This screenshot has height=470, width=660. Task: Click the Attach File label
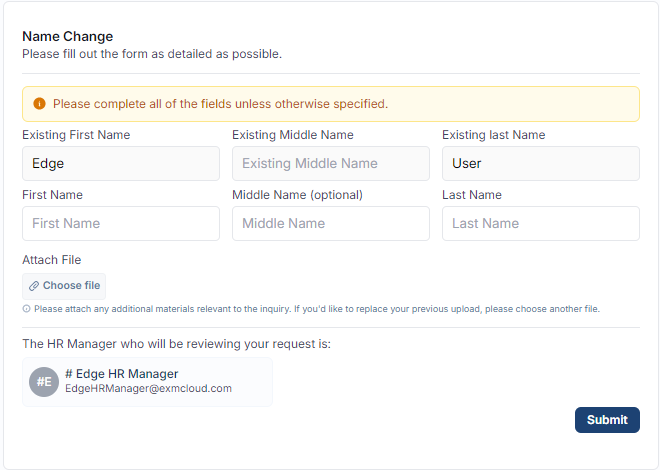51,260
